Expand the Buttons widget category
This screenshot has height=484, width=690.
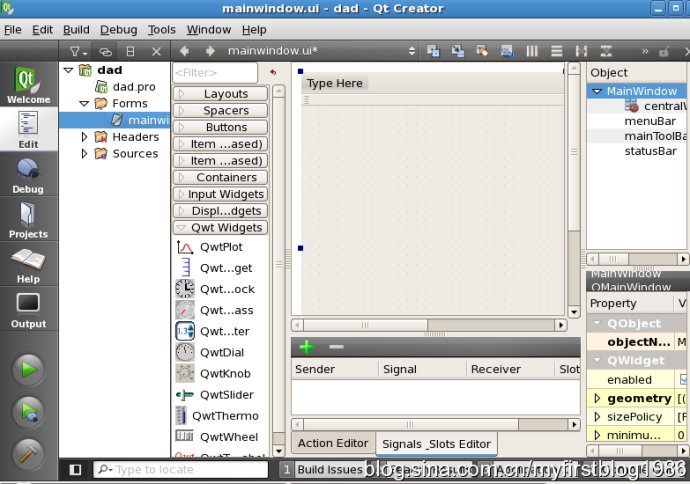pyautogui.click(x=220, y=127)
